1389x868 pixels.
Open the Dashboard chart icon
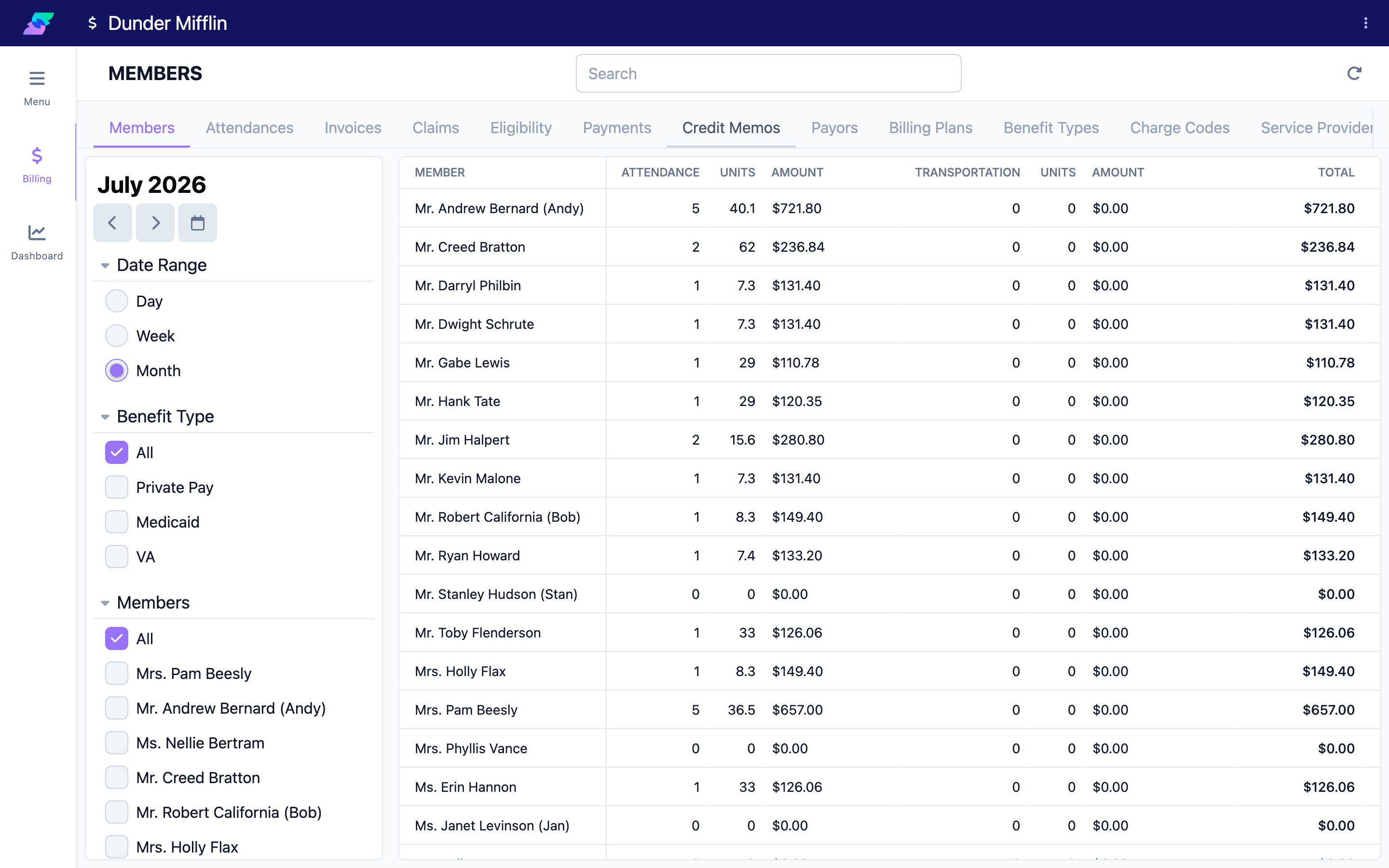(x=37, y=232)
